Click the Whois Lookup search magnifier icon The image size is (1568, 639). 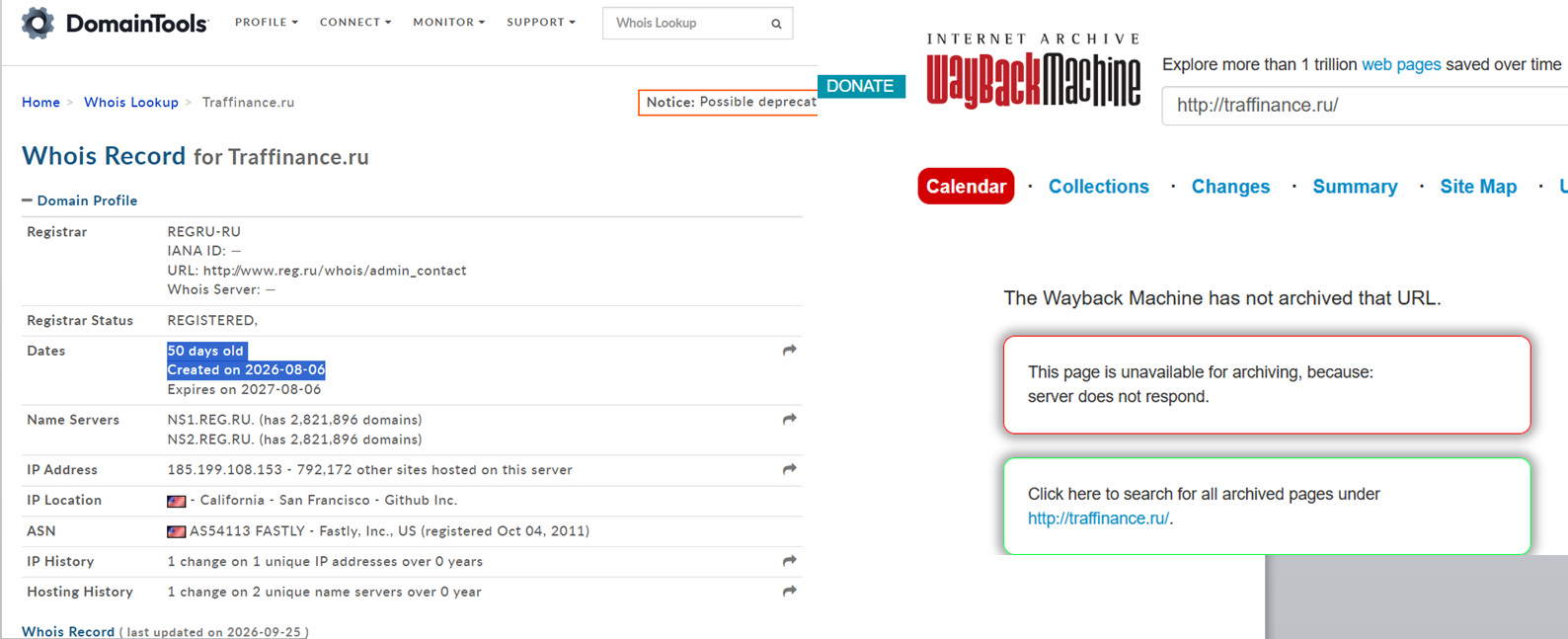[776, 24]
